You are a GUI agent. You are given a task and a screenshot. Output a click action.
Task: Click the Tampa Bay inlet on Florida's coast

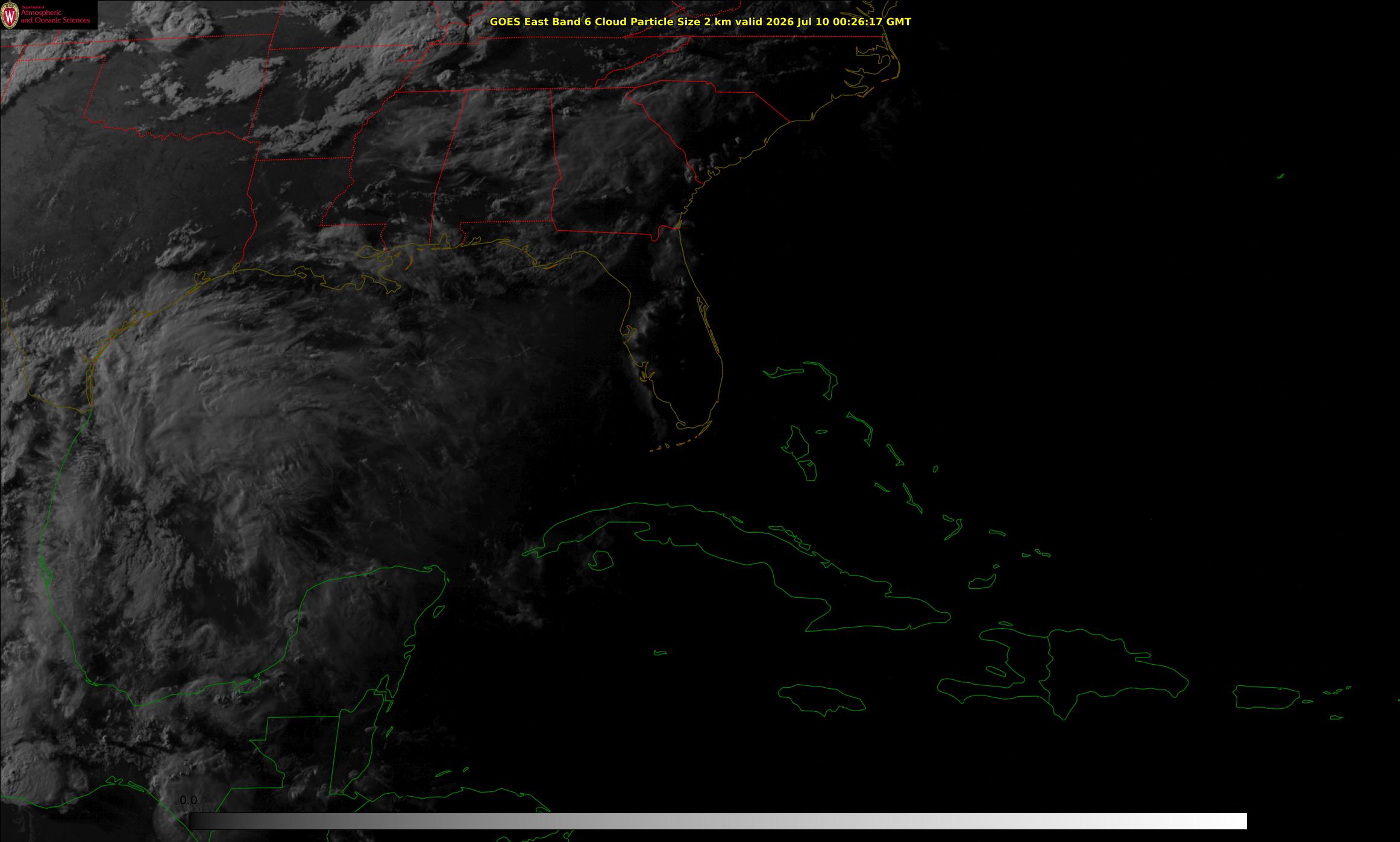click(629, 333)
